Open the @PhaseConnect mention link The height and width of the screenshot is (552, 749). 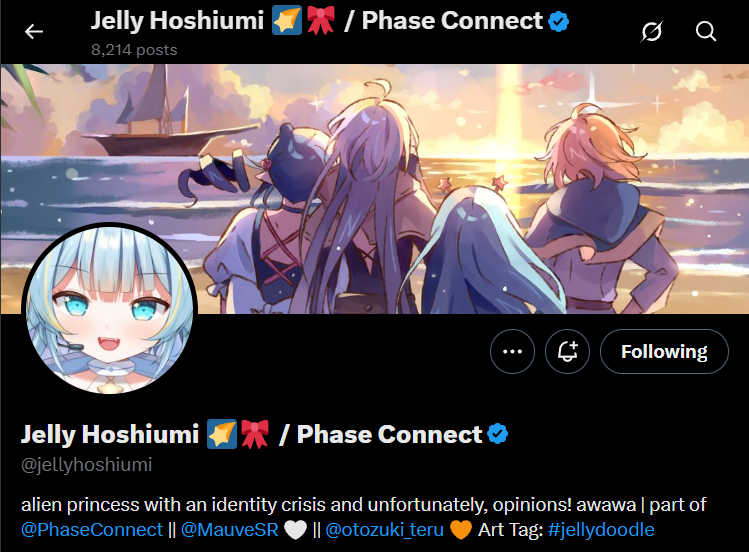[92, 530]
